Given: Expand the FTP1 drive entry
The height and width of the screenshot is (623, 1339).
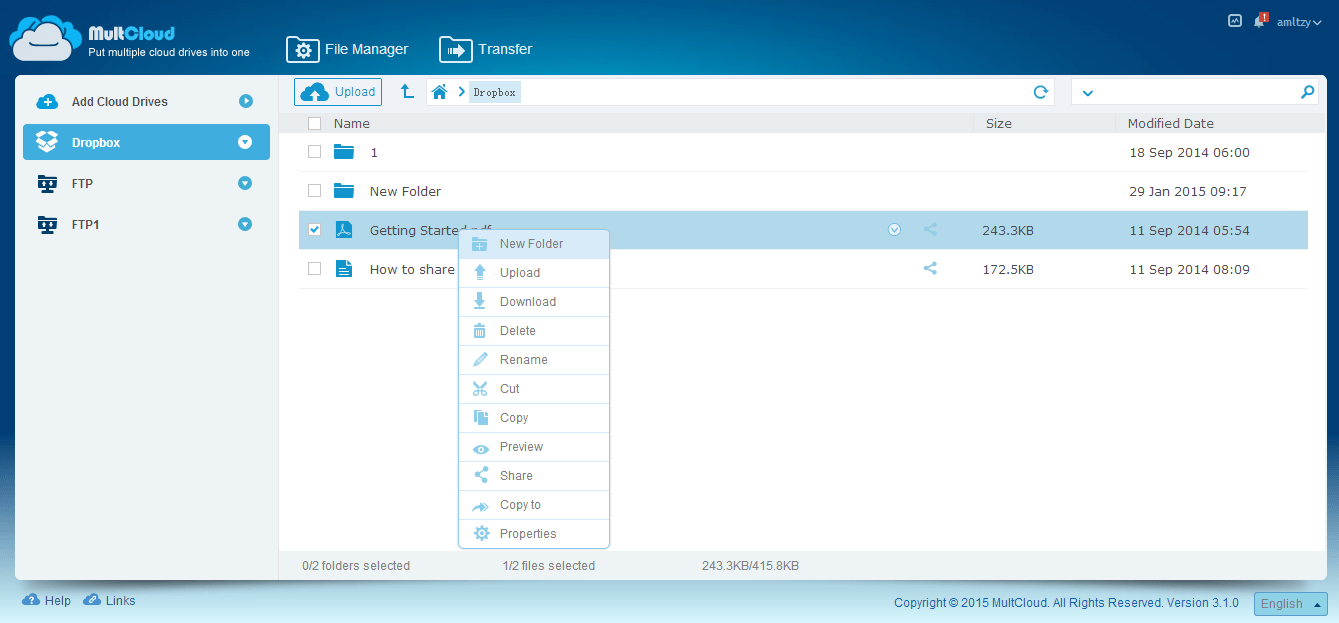Looking at the screenshot, I should coord(245,224).
